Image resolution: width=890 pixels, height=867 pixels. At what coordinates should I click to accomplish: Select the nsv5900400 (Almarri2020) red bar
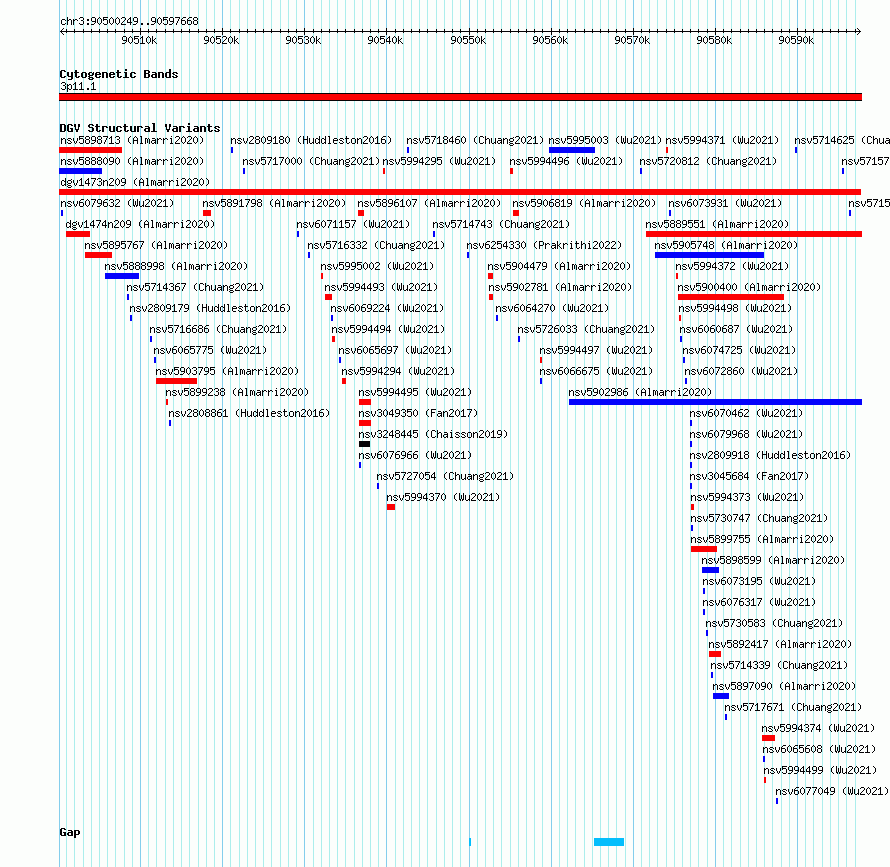pyautogui.click(x=731, y=297)
